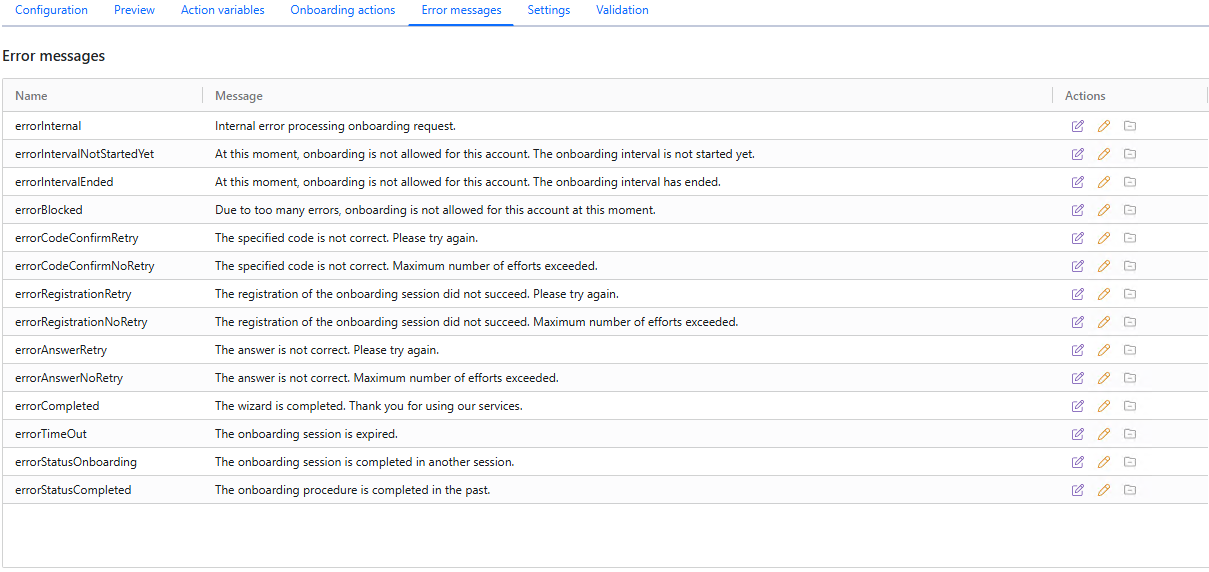Click the orange pencil icon for errorBlocked
Image resolution: width=1209 pixels, height=572 pixels.
pyautogui.click(x=1104, y=210)
